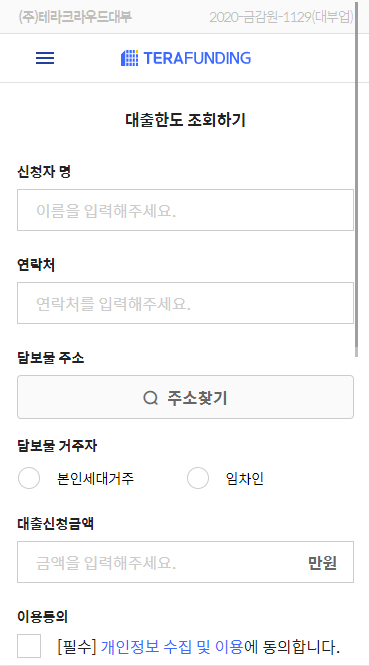The image size is (369, 666).
Task: Open the 개인정보 수집 및 이용 link
Action: point(172,647)
